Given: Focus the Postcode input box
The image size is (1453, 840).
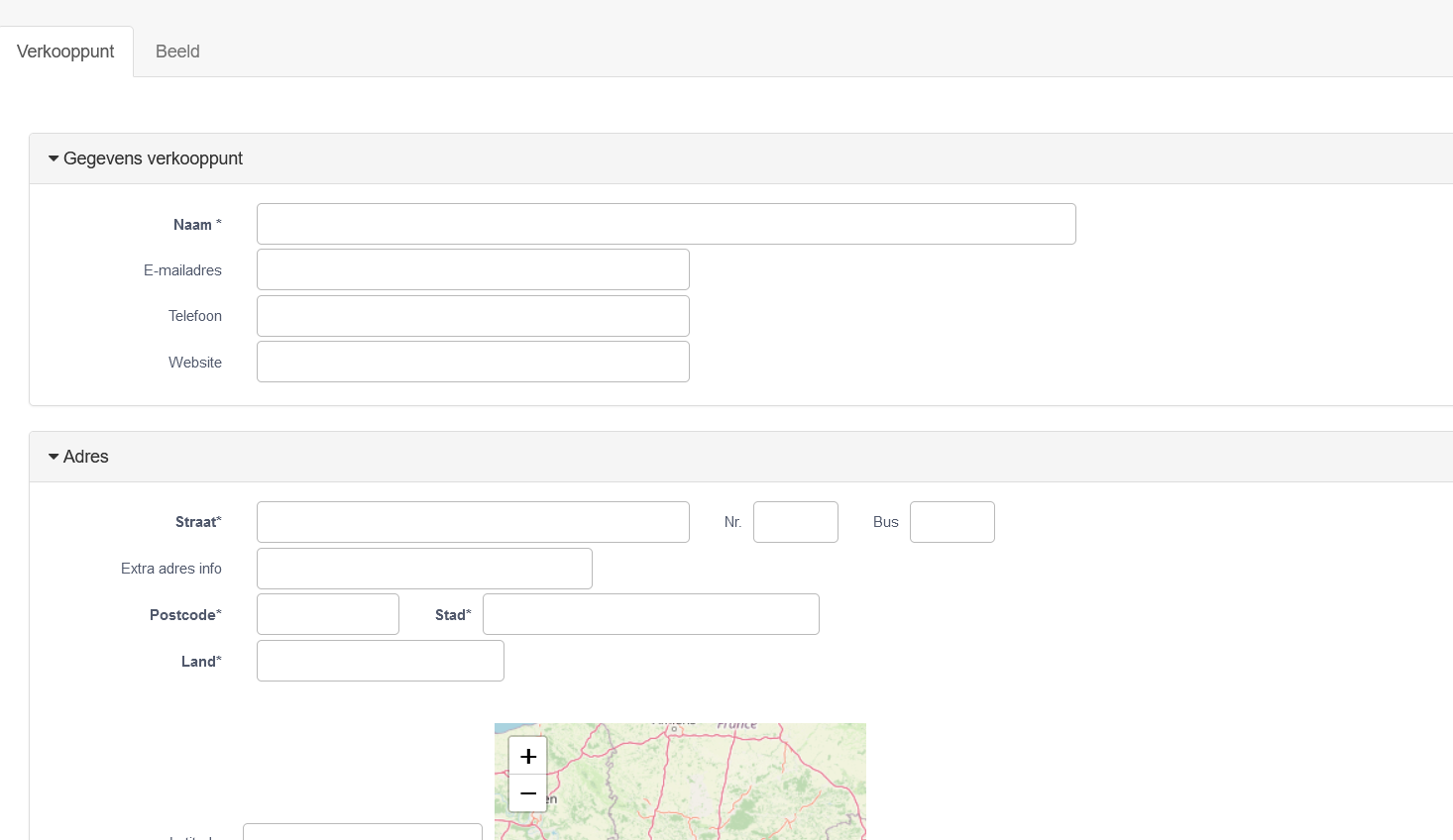Looking at the screenshot, I should tap(328, 614).
